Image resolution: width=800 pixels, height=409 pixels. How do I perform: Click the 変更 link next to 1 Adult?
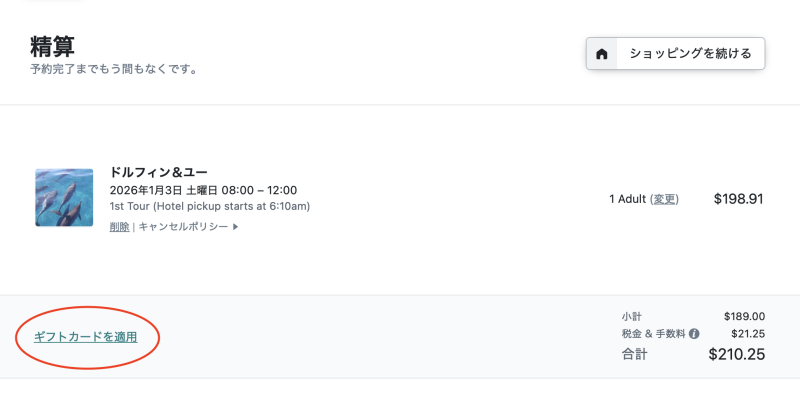(664, 199)
